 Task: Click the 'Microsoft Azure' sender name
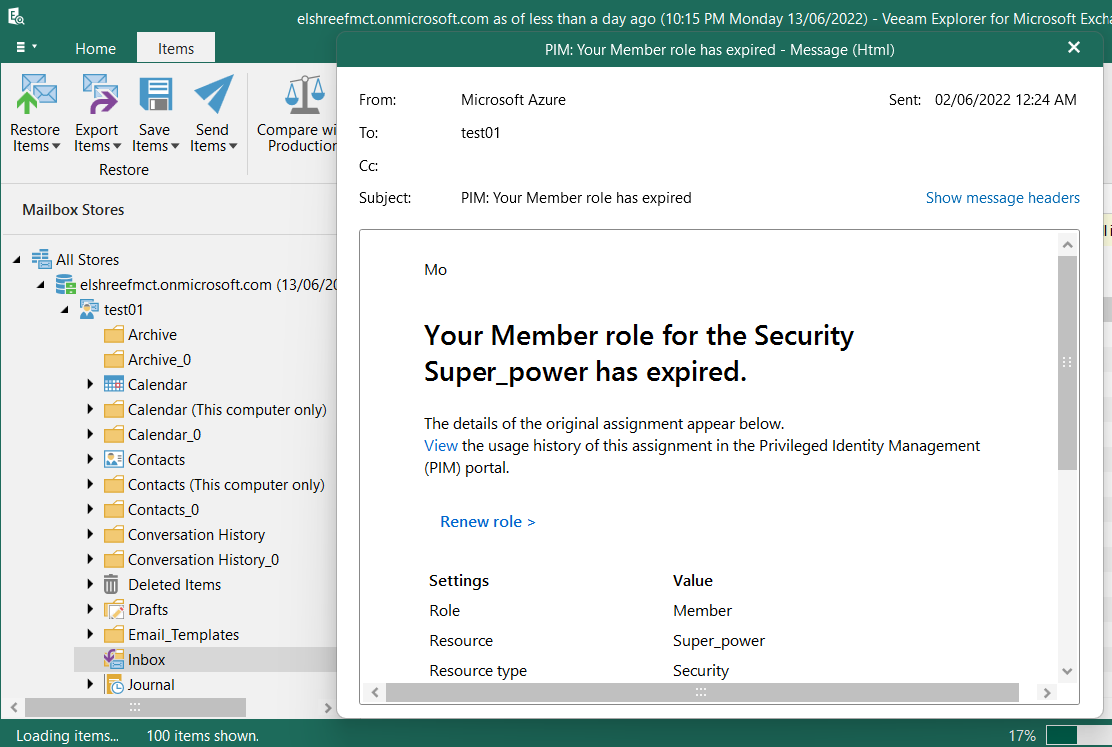(513, 100)
